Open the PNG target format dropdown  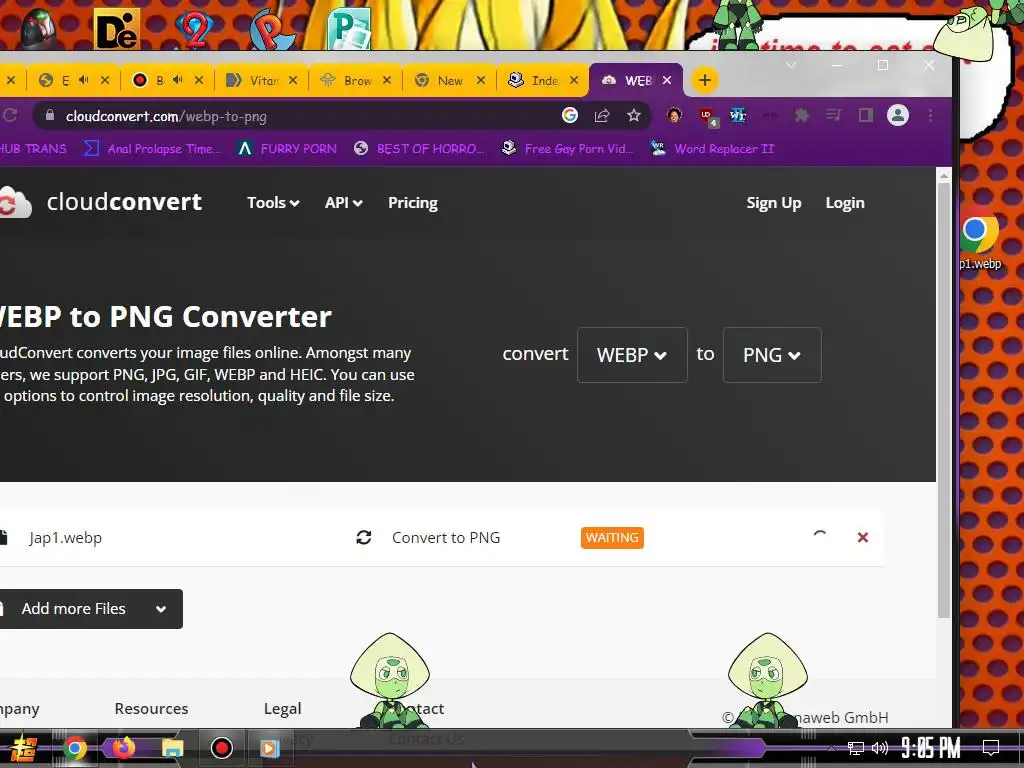772,355
